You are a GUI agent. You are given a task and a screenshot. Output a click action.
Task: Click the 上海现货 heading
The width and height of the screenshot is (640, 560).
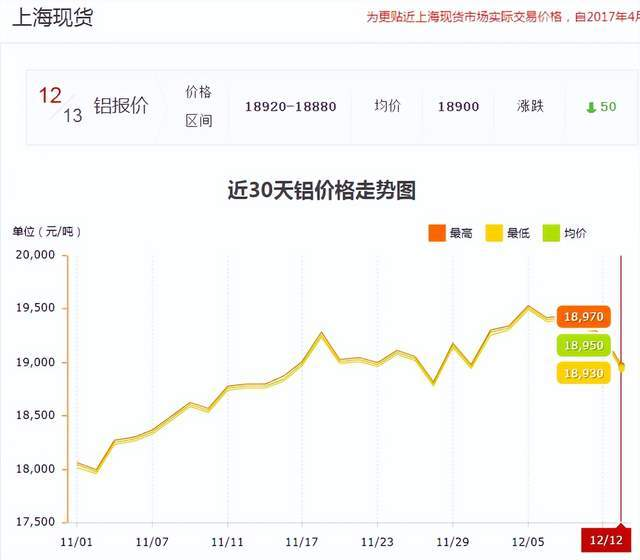pyautogui.click(x=54, y=18)
